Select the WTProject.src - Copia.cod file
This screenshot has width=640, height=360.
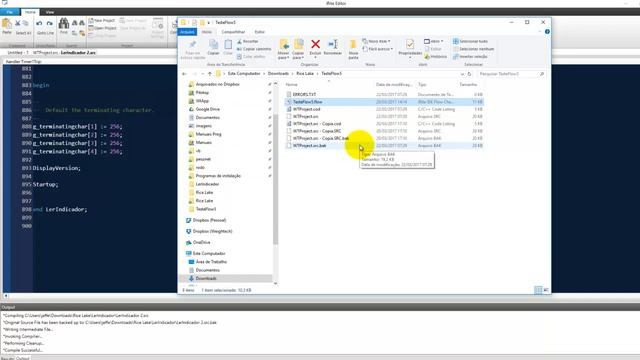[x=384, y=124]
